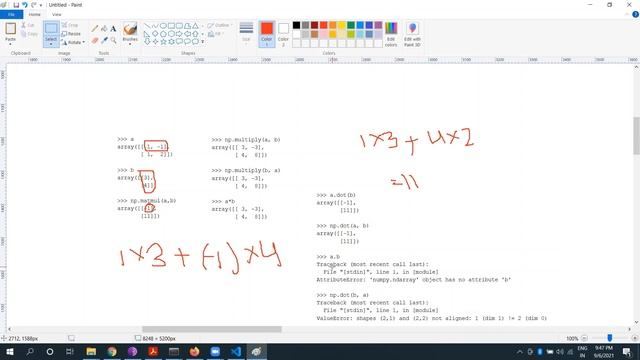The width and height of the screenshot is (640, 360).
Task: Expand the Select dropdown arrow
Action: click(51, 43)
